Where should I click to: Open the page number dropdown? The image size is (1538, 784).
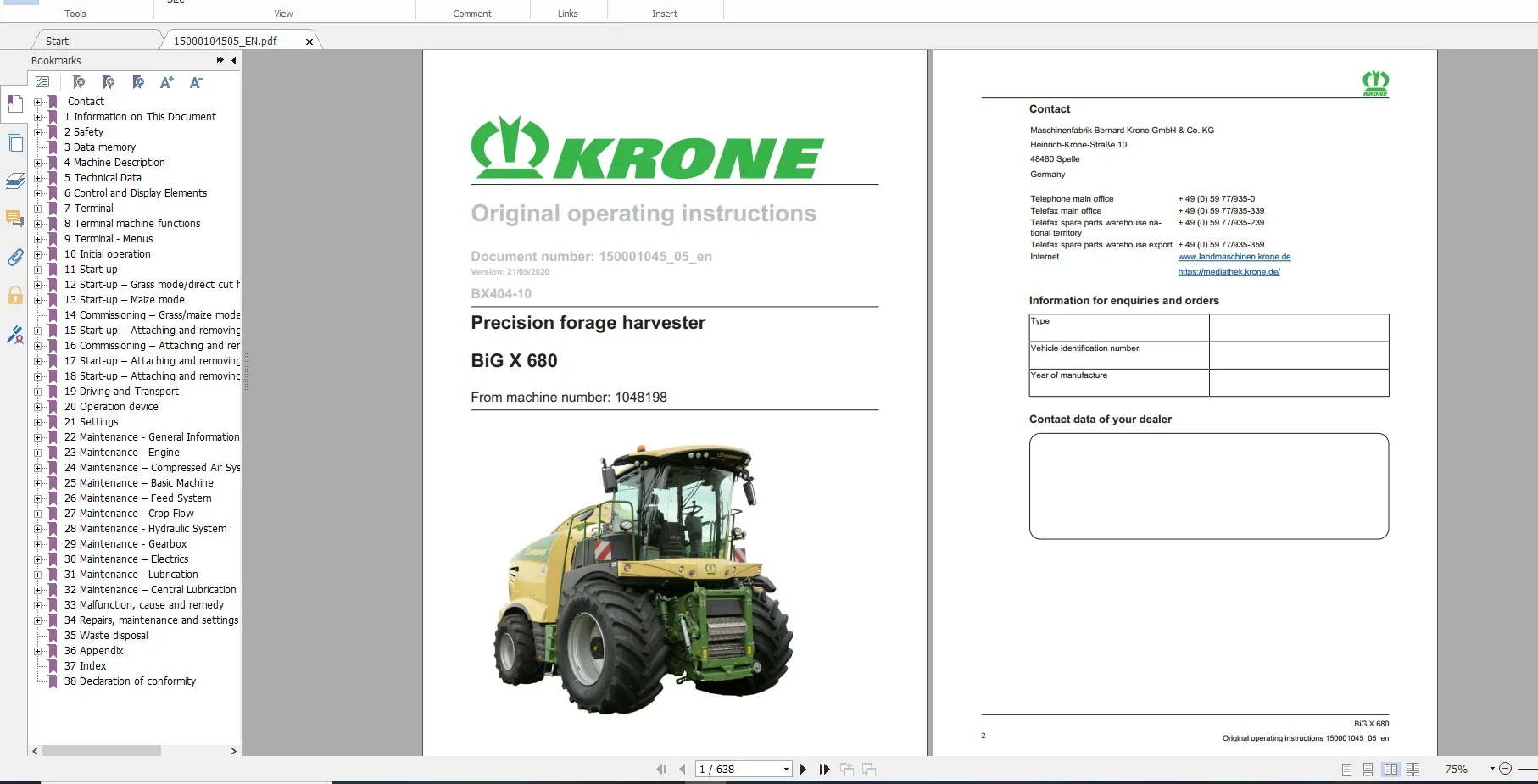pos(786,769)
